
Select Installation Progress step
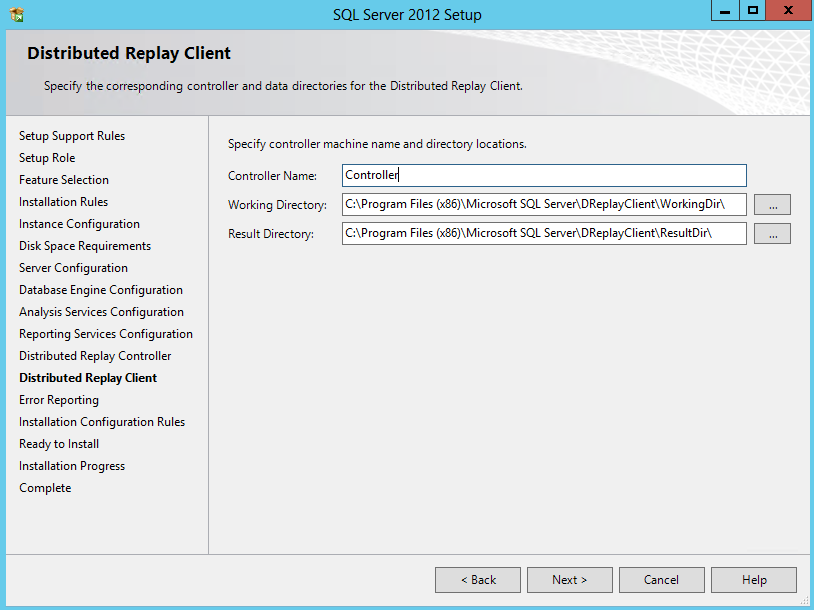point(72,466)
